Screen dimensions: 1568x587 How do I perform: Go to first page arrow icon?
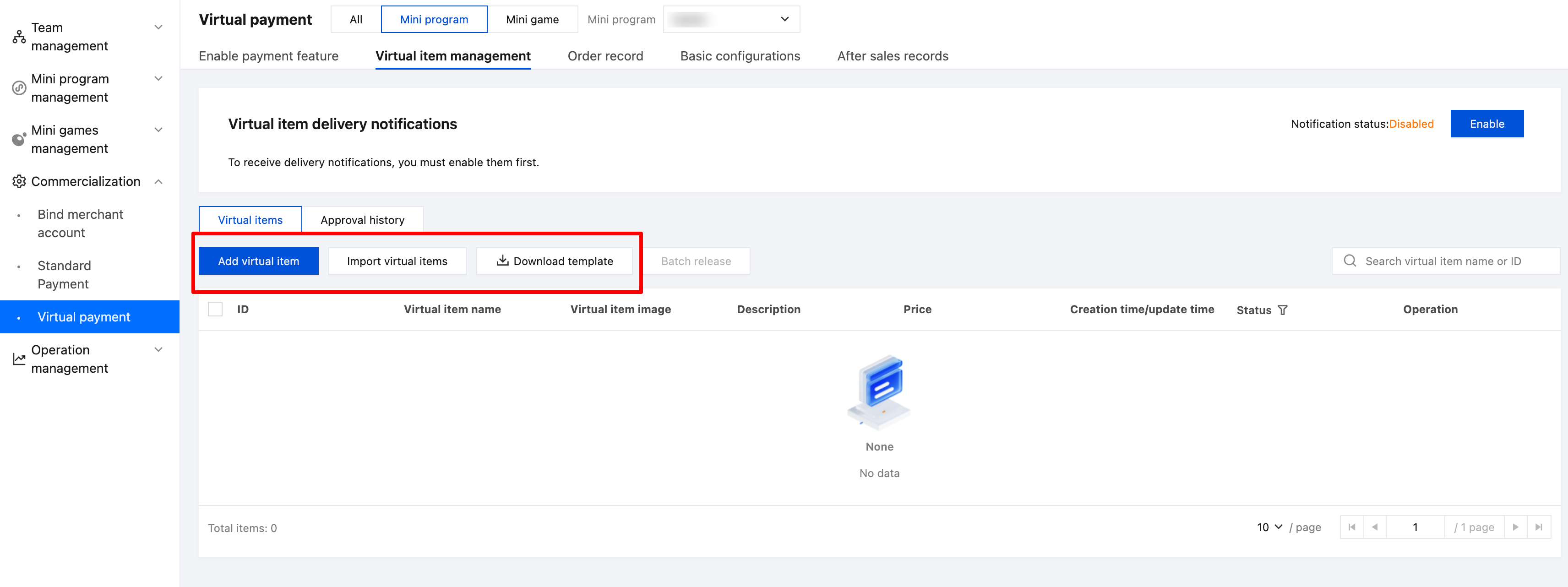pos(1351,527)
